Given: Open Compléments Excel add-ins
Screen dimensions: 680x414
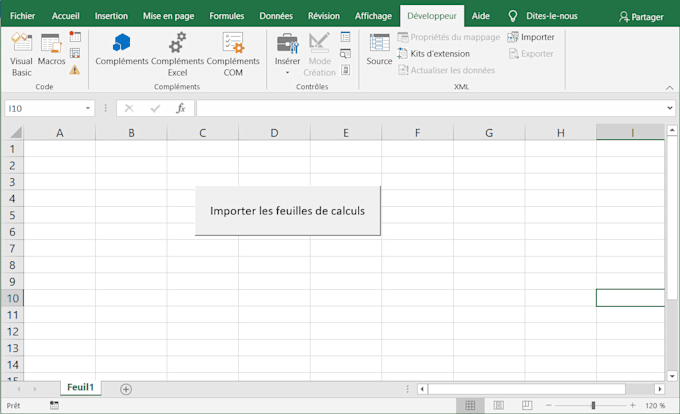Looking at the screenshot, I should (x=177, y=55).
